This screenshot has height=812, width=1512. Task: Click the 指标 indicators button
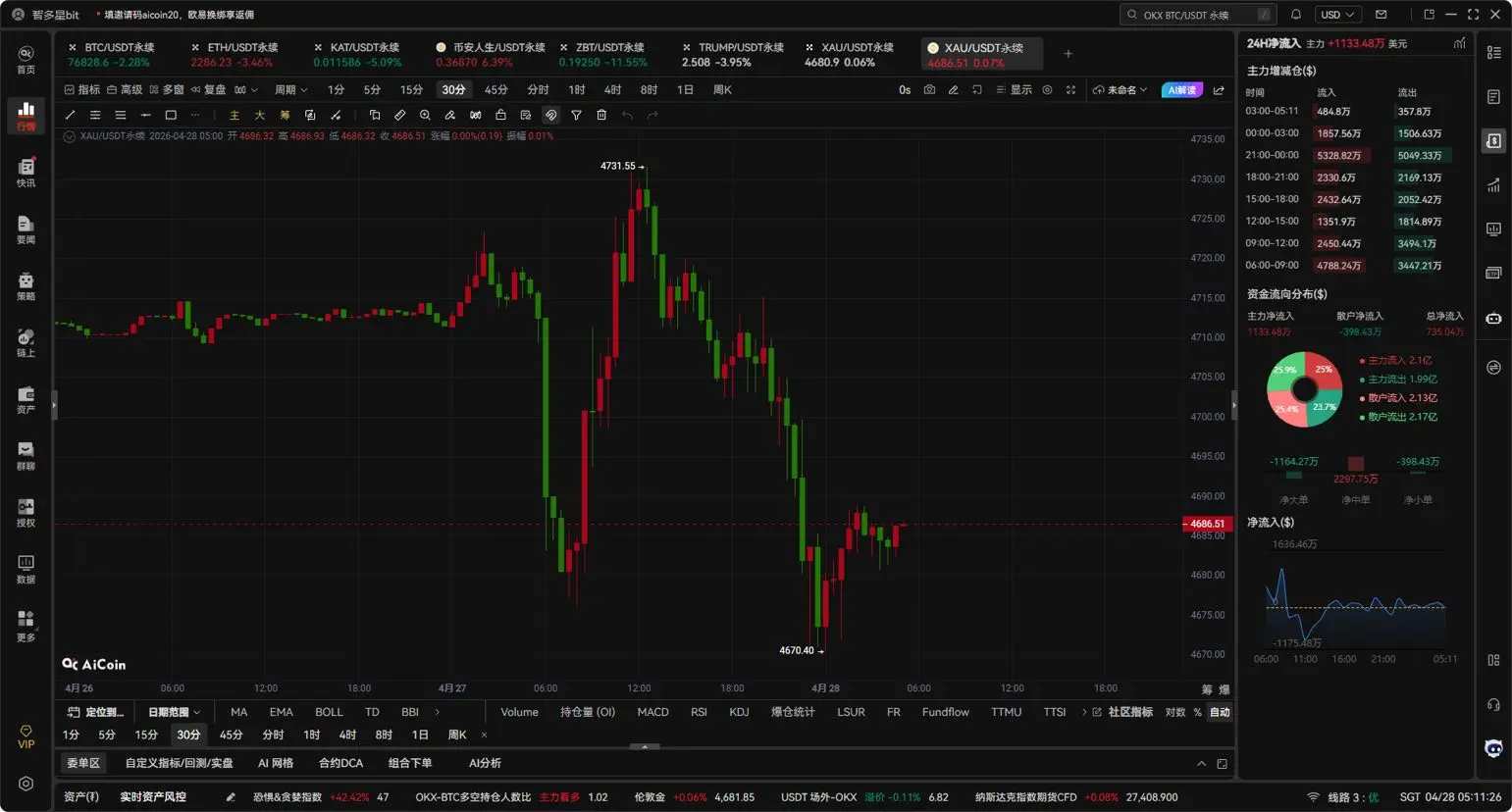click(x=82, y=89)
